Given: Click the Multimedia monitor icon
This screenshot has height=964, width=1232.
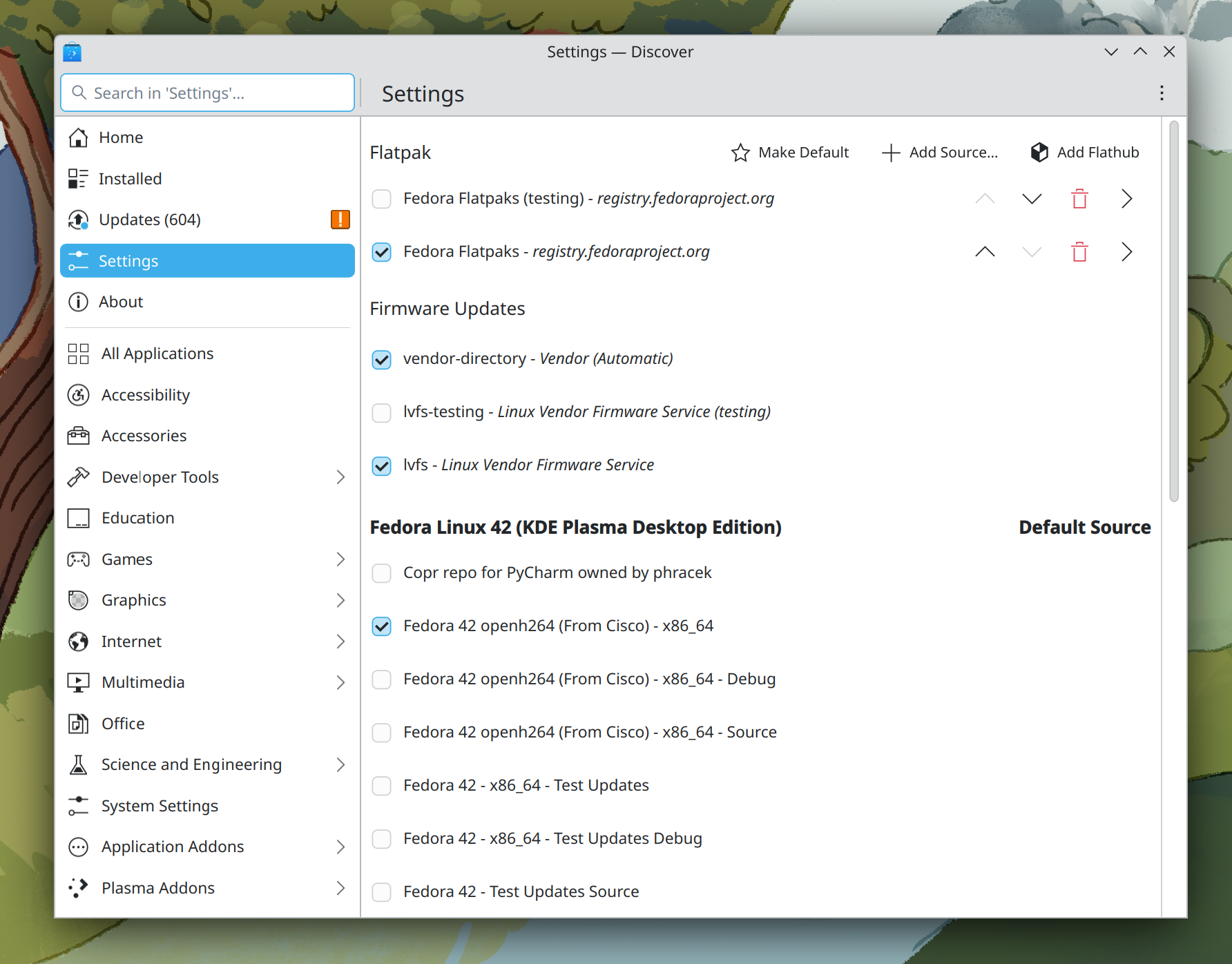Looking at the screenshot, I should (x=78, y=682).
